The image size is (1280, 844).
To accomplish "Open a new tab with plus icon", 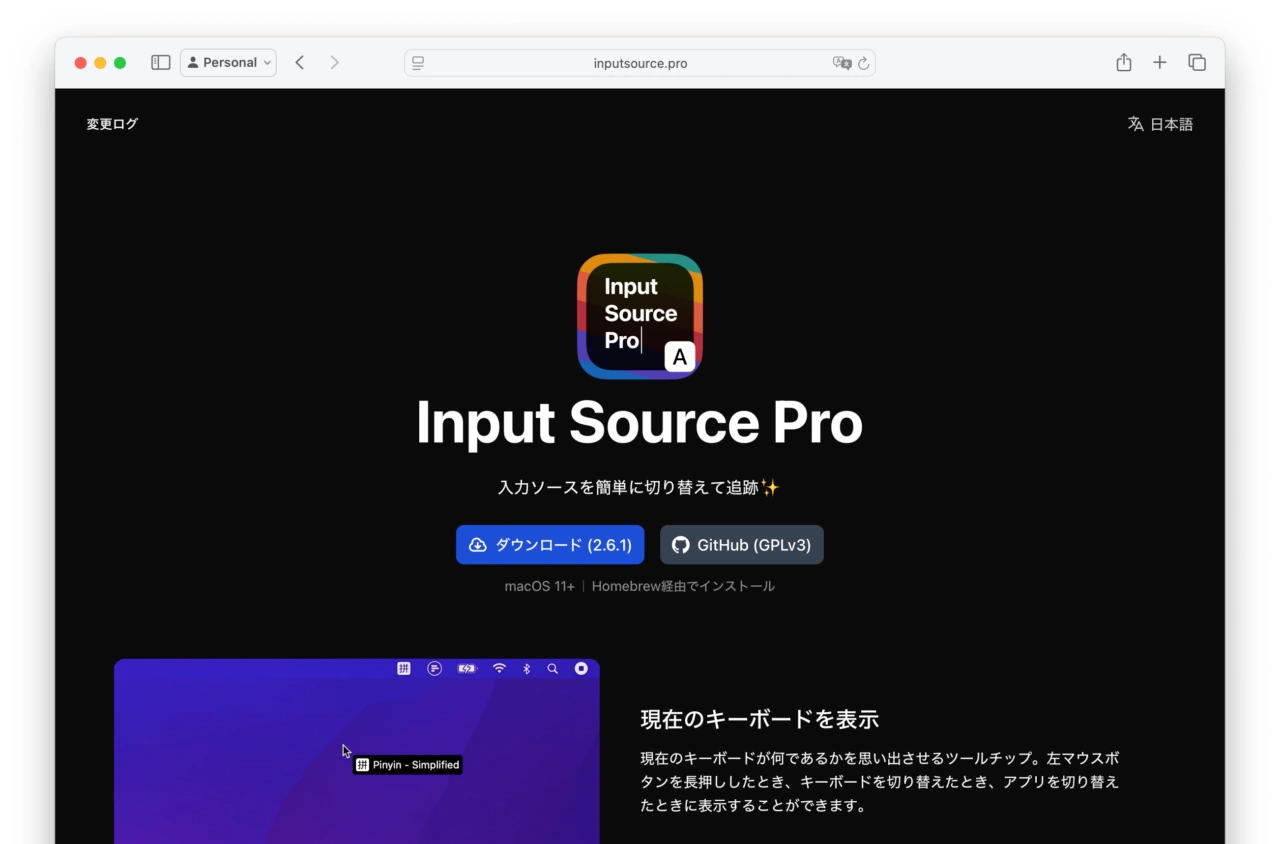I will click(x=1160, y=63).
